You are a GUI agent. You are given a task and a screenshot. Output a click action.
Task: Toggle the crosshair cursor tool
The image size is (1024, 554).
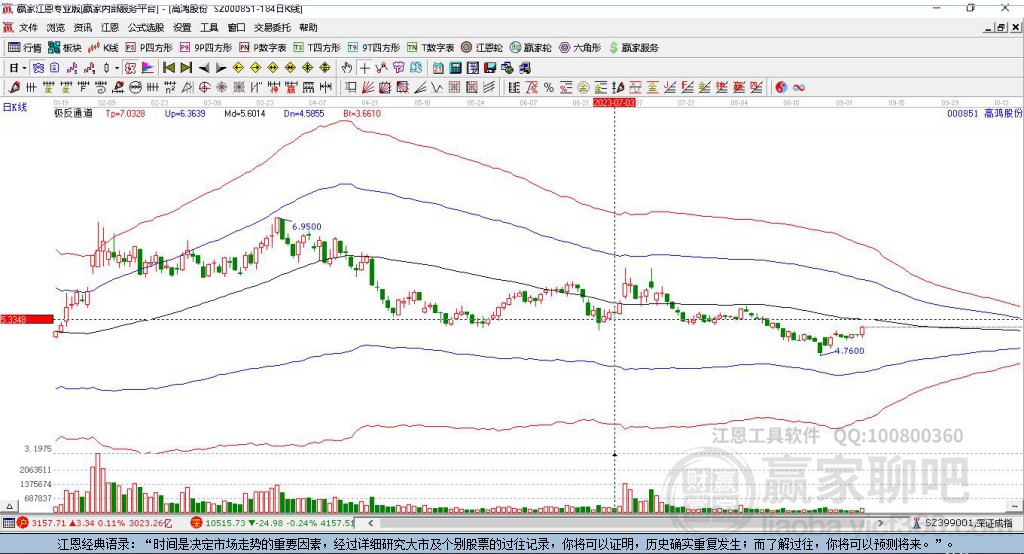point(364,68)
